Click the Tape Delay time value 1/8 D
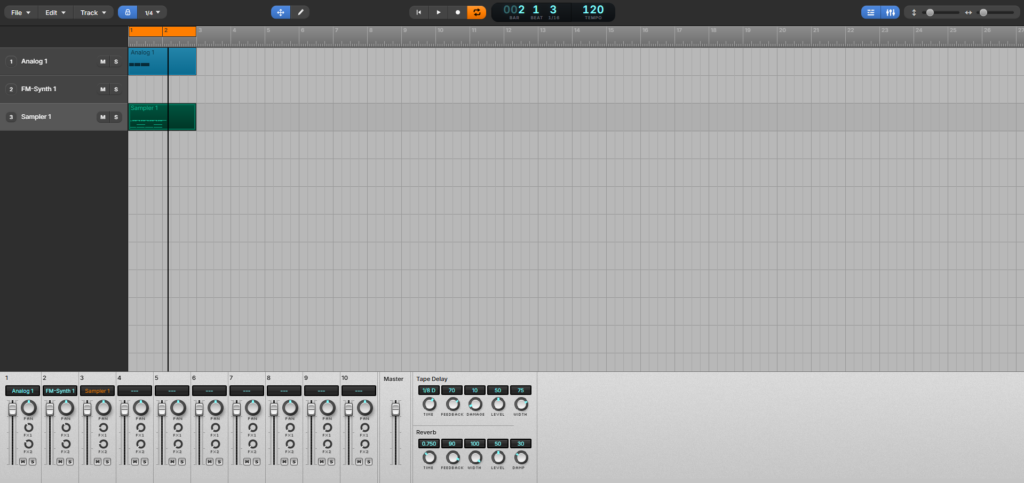The image size is (1024, 483). pos(428,390)
